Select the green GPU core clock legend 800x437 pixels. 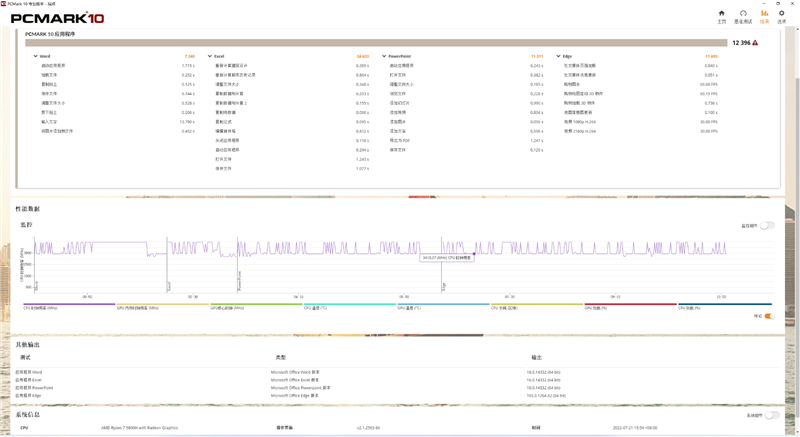(x=256, y=306)
